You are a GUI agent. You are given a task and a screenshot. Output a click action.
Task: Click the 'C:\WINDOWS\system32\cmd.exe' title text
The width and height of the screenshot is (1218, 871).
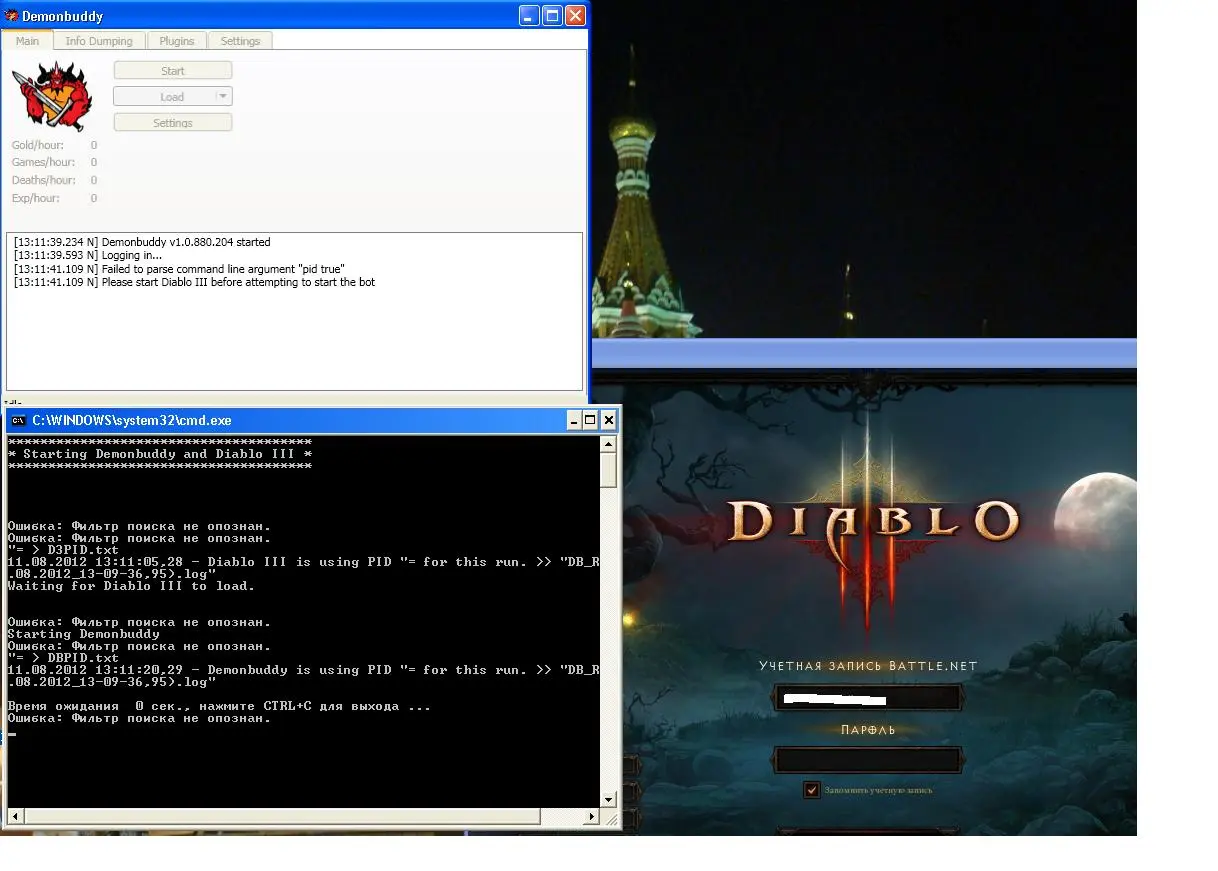132,421
